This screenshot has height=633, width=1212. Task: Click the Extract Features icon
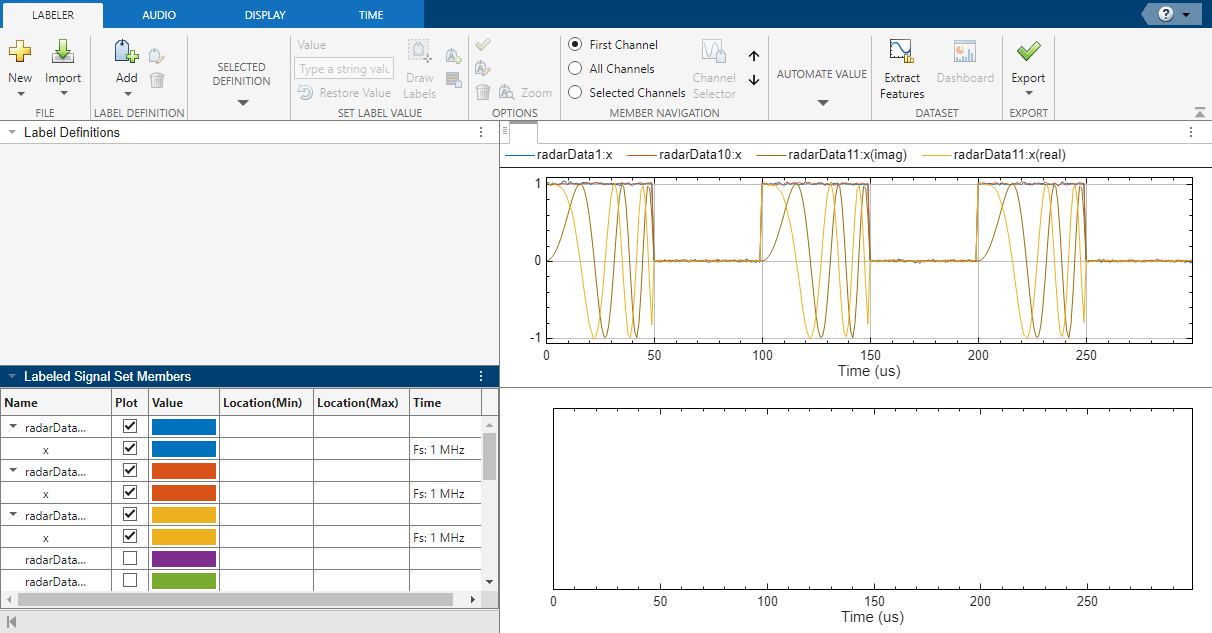tap(901, 53)
